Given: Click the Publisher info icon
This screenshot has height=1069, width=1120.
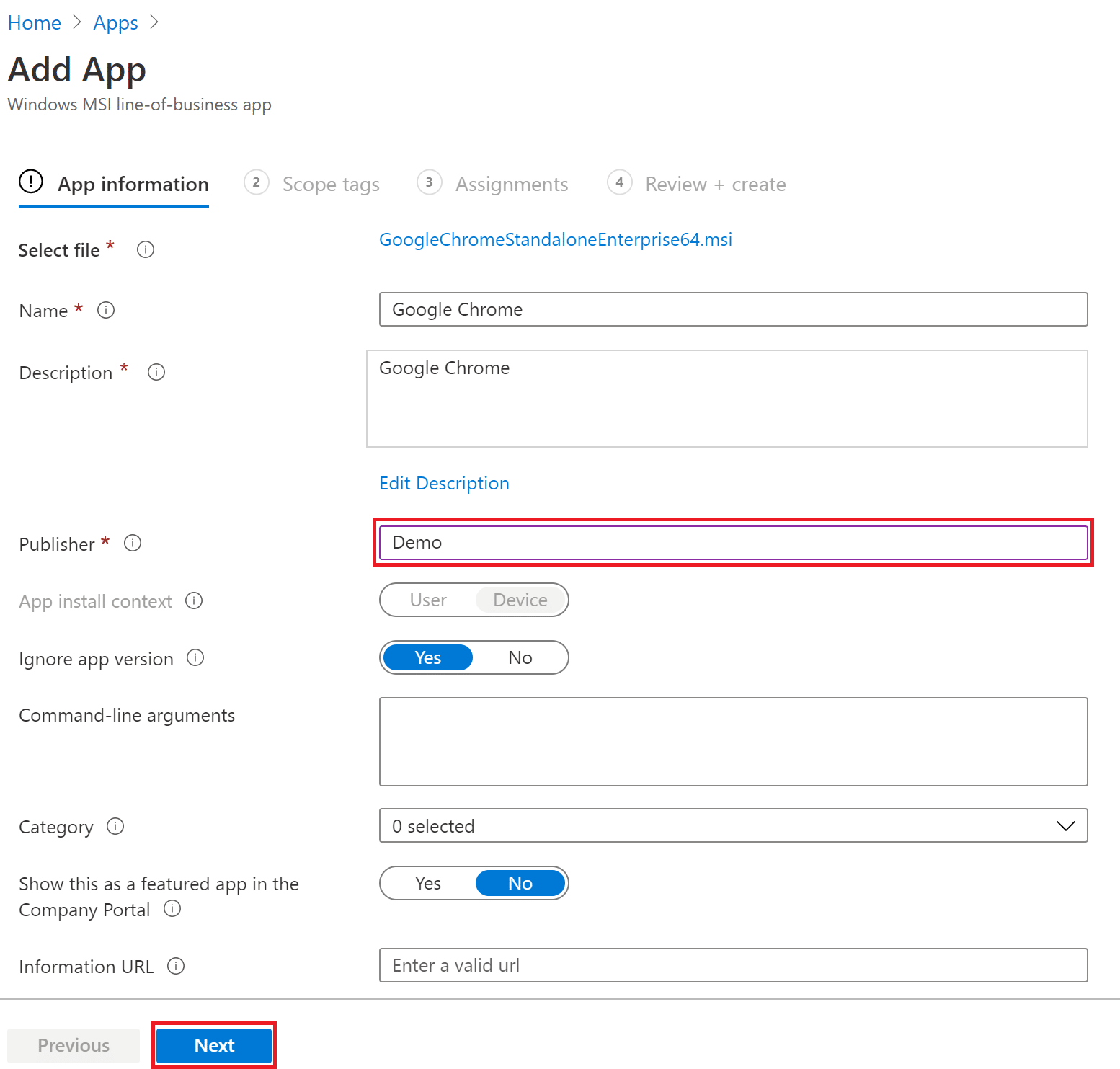Looking at the screenshot, I should click(x=133, y=544).
